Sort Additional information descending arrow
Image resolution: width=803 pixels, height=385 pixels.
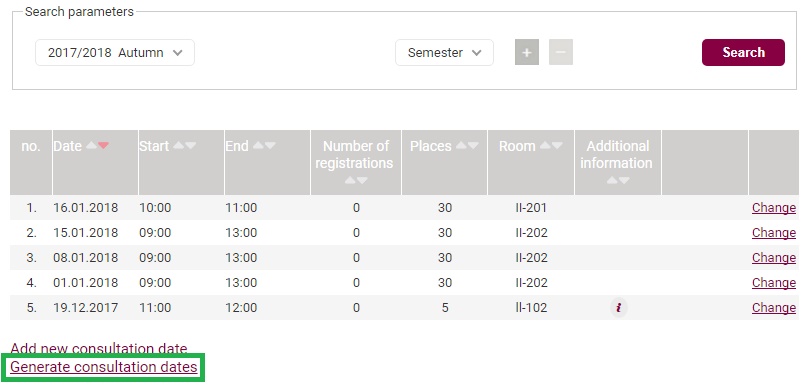624,180
